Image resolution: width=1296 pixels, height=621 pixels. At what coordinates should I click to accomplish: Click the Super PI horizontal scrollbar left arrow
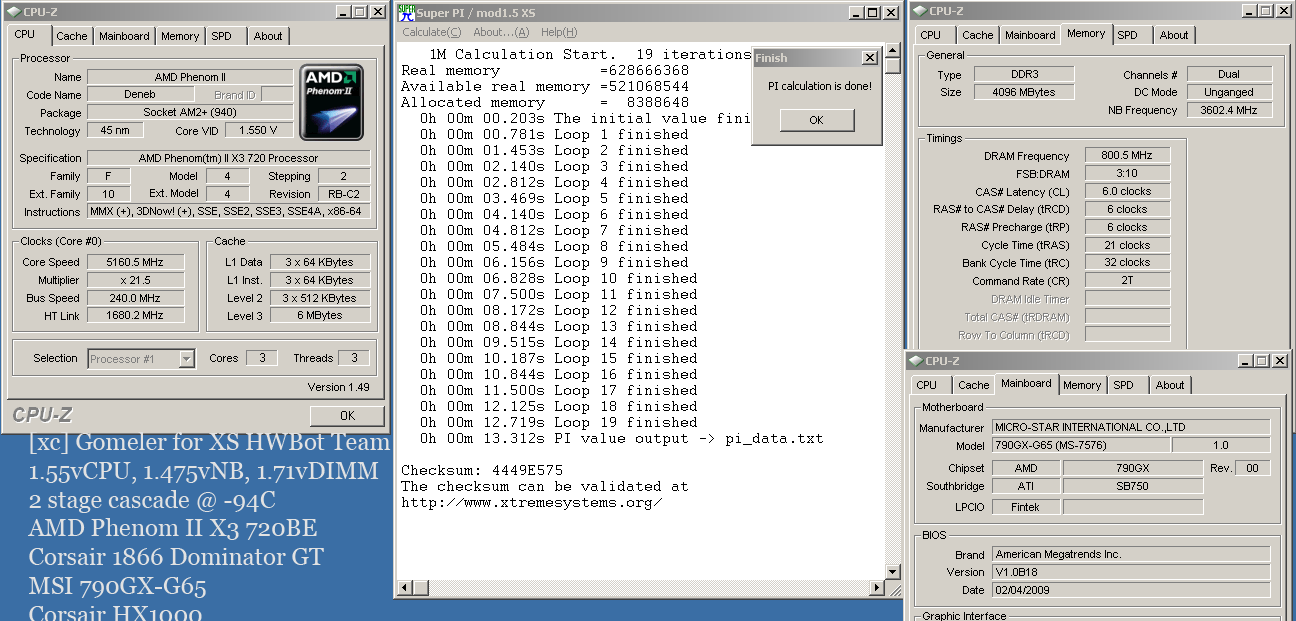[x=405, y=588]
